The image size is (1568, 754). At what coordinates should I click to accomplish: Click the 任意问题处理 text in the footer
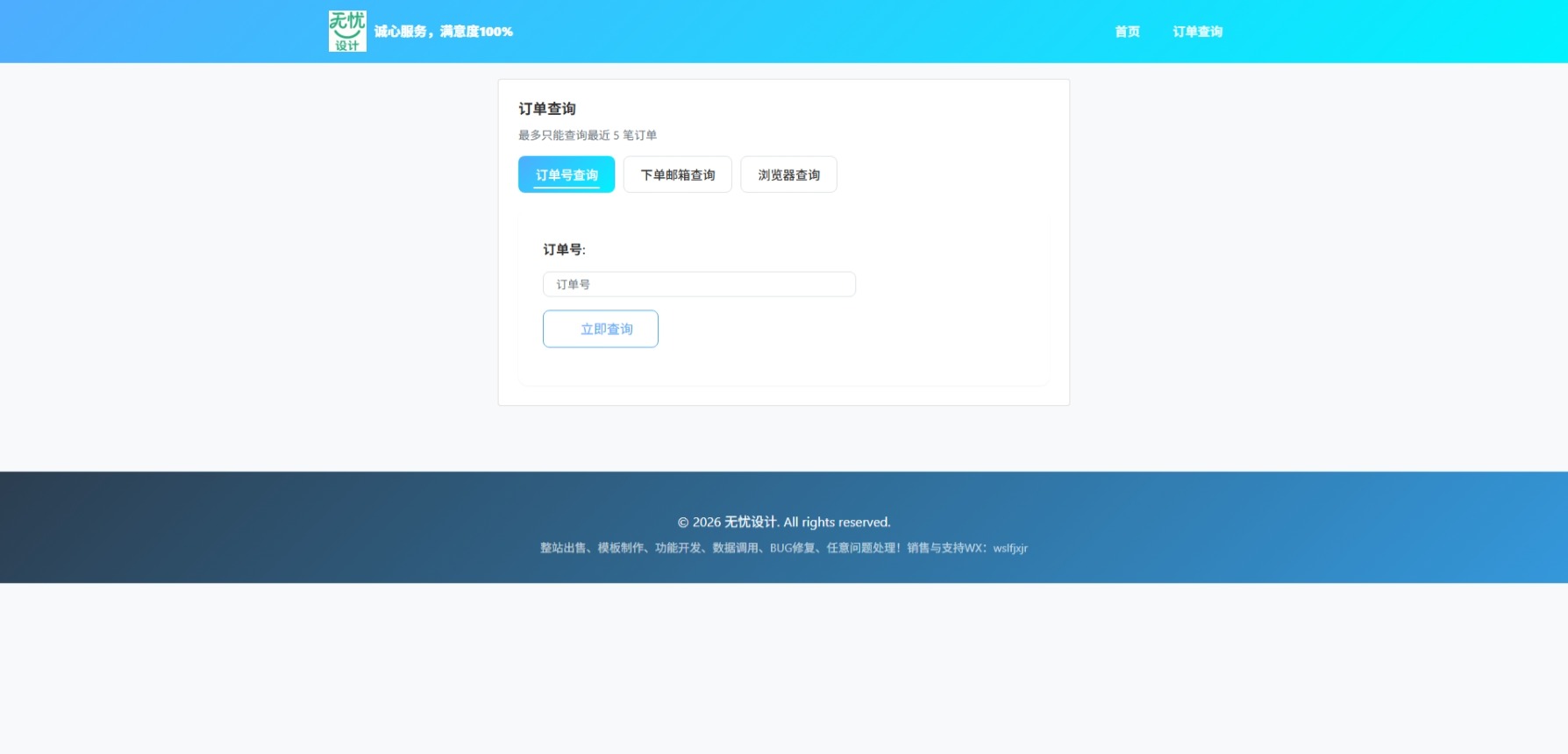862,548
